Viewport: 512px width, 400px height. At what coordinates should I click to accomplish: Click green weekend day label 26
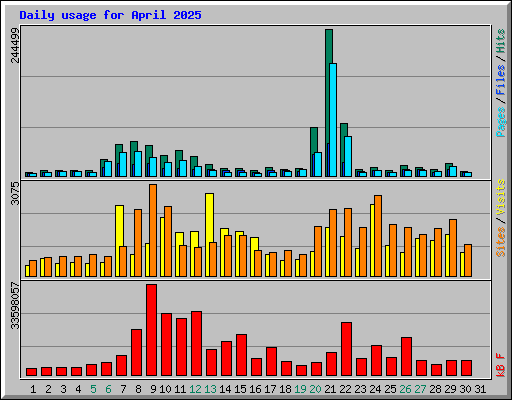(405, 389)
